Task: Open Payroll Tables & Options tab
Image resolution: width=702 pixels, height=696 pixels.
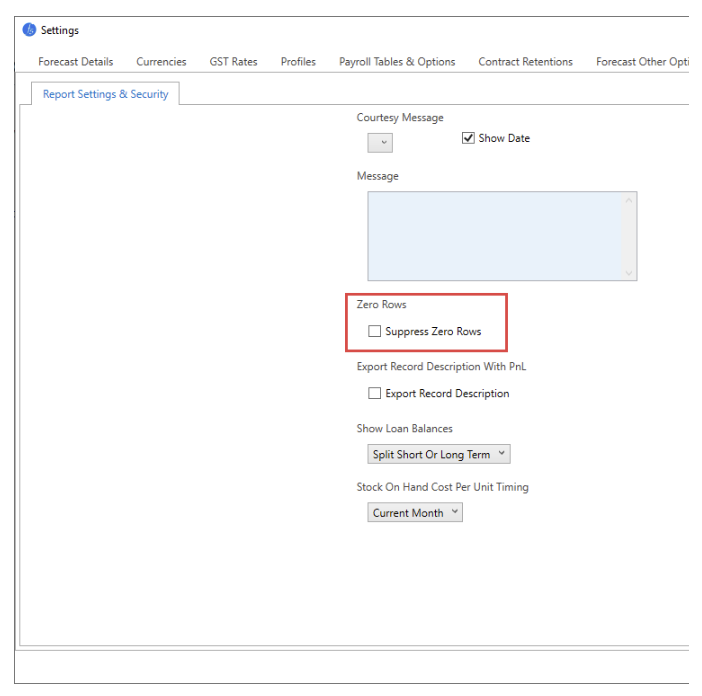Action: pos(397,62)
